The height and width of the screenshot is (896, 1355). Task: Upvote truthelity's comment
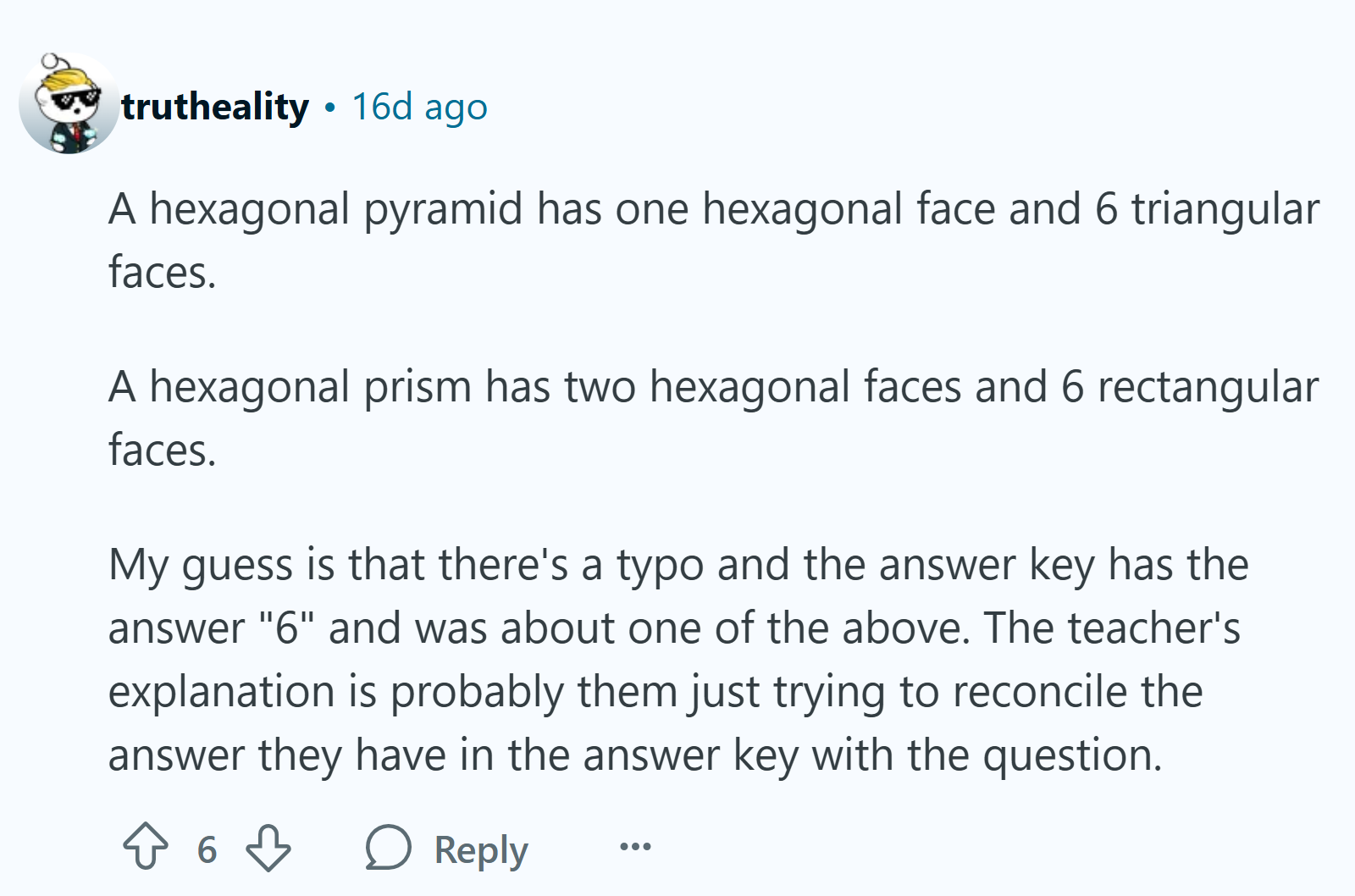click(146, 847)
